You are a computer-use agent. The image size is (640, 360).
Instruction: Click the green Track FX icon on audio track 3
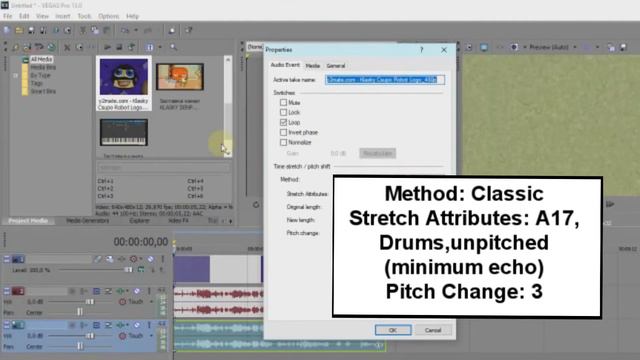120,325
